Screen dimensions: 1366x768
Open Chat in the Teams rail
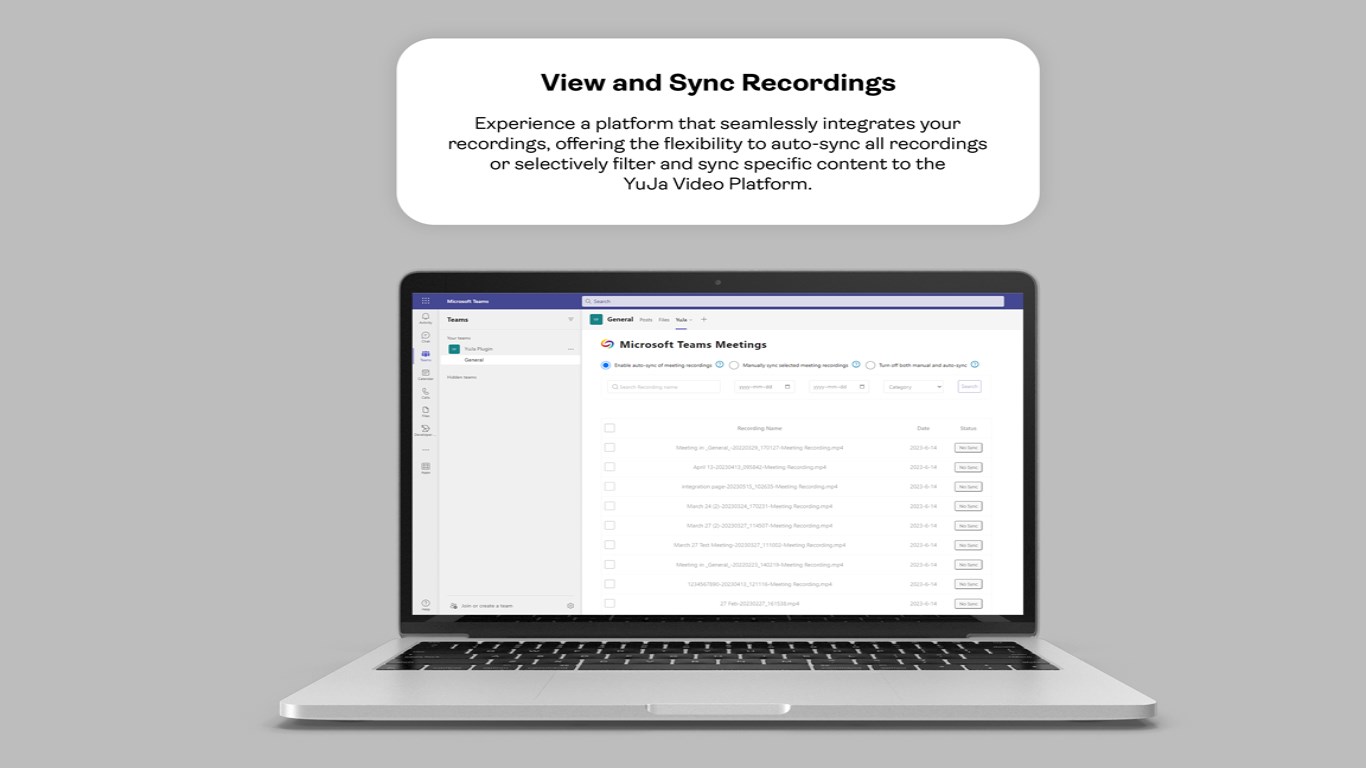coord(425,337)
